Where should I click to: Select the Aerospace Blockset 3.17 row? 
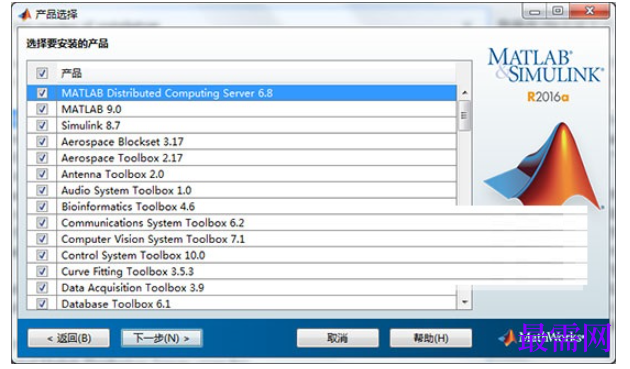[x=242, y=141]
